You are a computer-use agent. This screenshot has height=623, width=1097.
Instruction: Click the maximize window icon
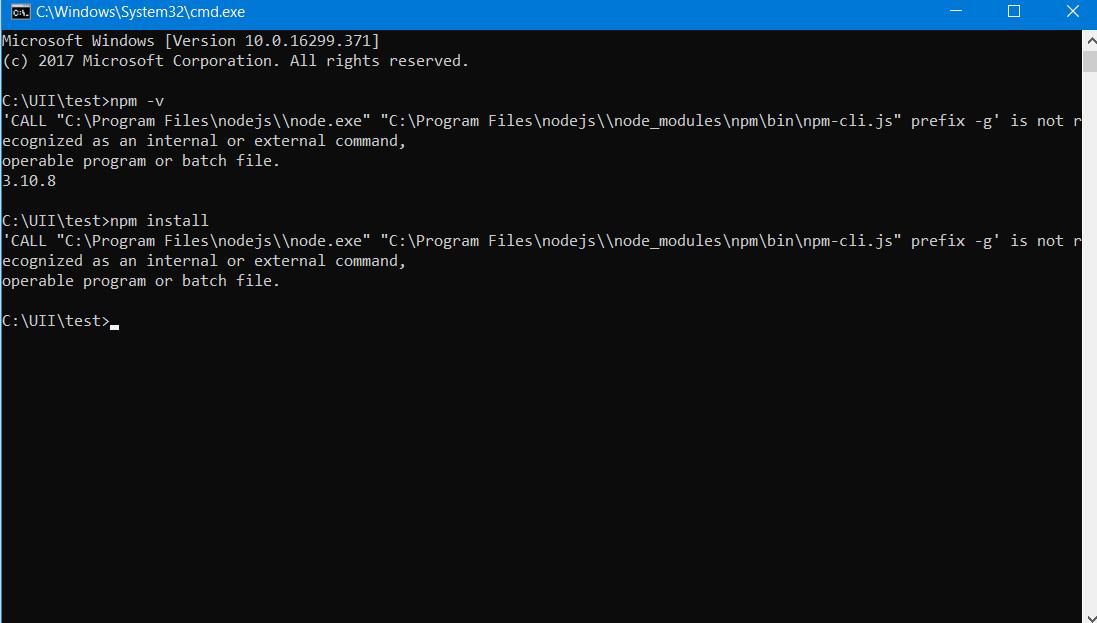(x=1014, y=11)
